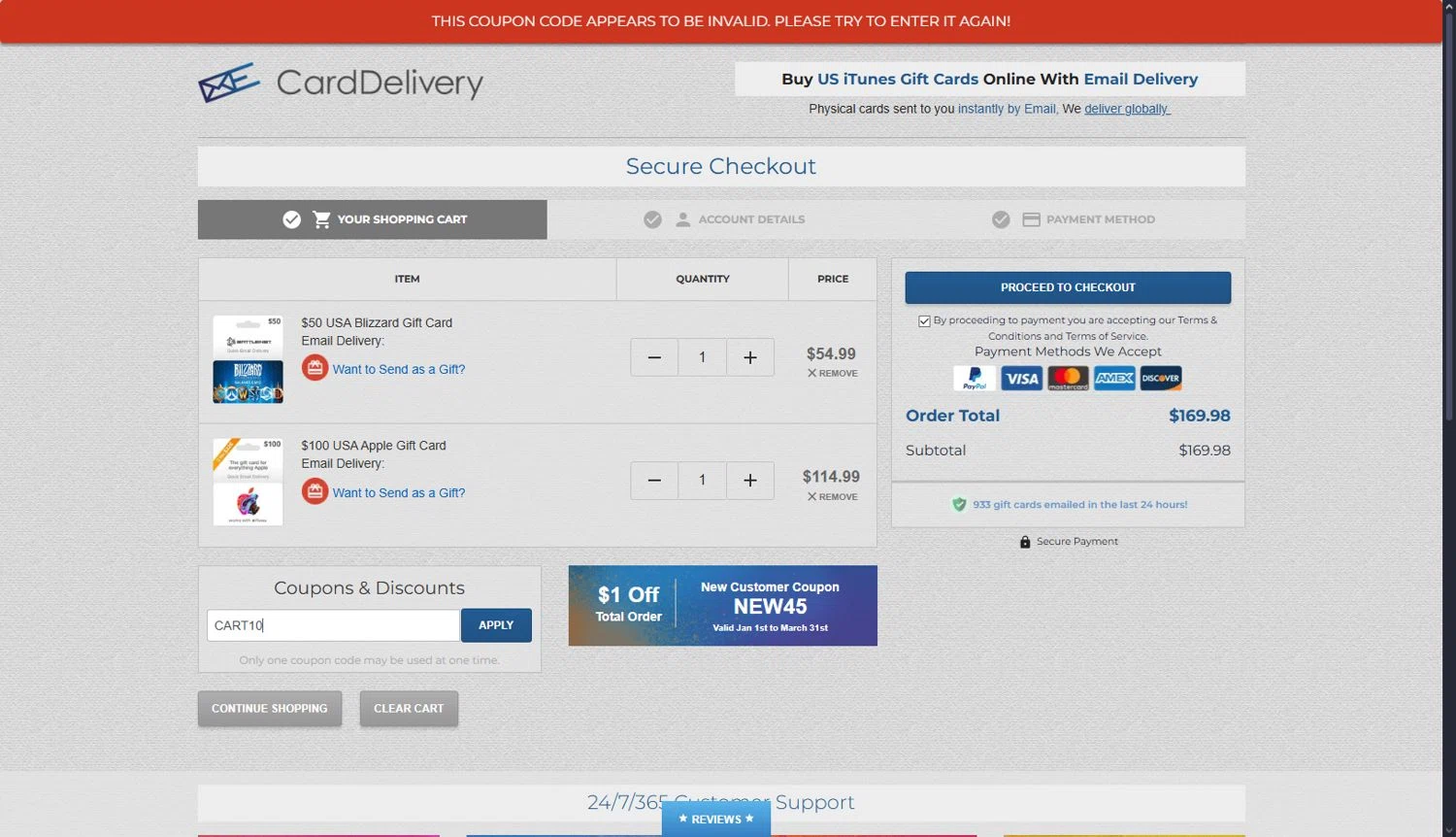Image resolution: width=1456 pixels, height=837 pixels.
Task: Click the credit card icon in Payment Method
Action: pyautogui.click(x=1031, y=219)
